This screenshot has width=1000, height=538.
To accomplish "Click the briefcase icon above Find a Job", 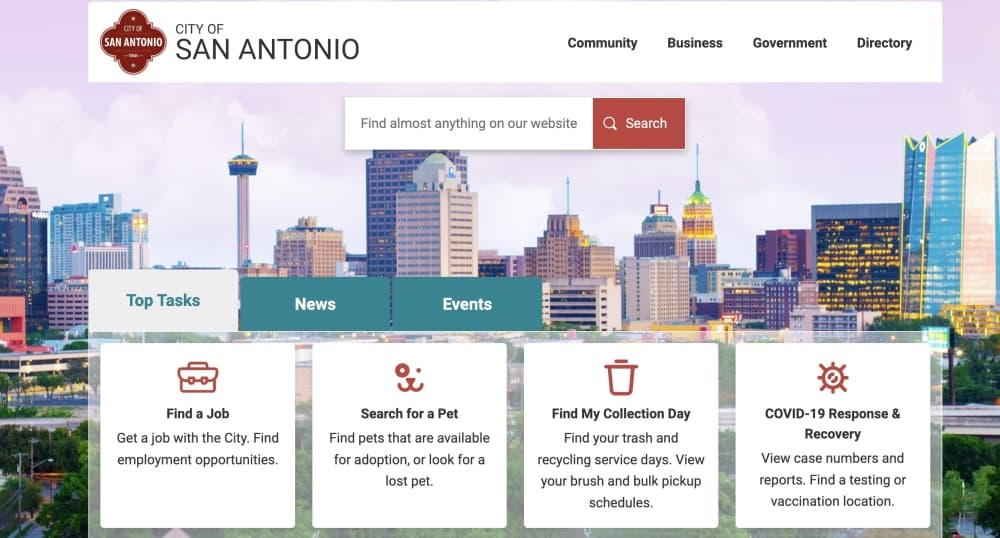I will pos(198,377).
